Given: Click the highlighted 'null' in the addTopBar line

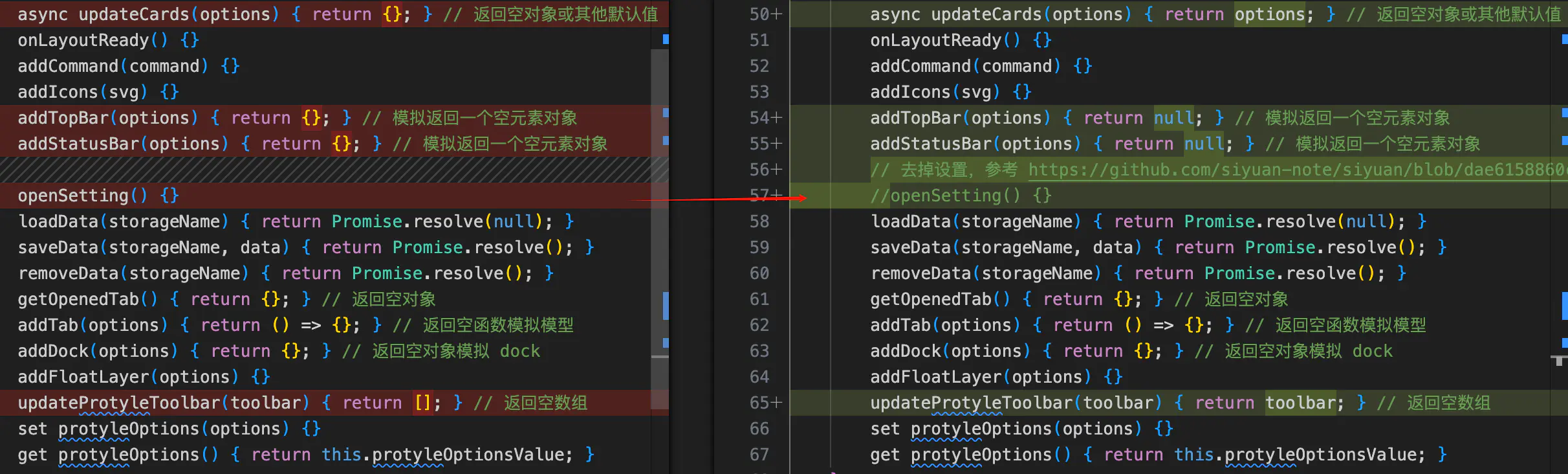Looking at the screenshot, I should 1174,118.
